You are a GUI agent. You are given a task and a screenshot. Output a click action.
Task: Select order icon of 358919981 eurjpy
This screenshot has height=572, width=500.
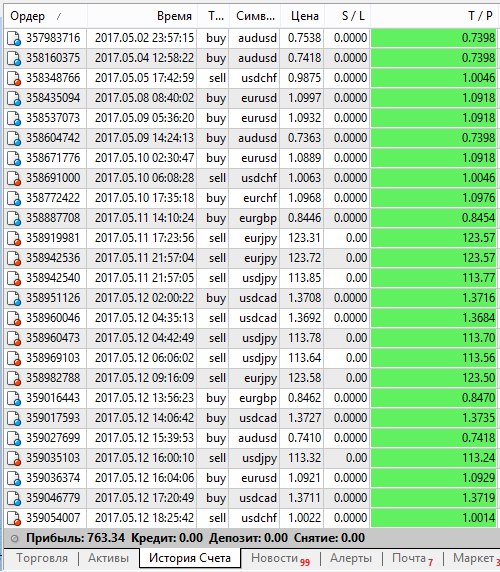click(x=14, y=239)
